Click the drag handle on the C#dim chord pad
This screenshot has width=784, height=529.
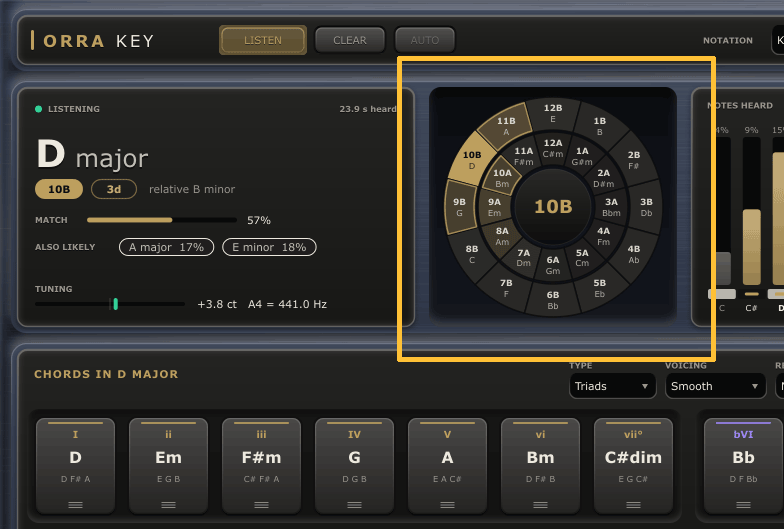(634, 504)
